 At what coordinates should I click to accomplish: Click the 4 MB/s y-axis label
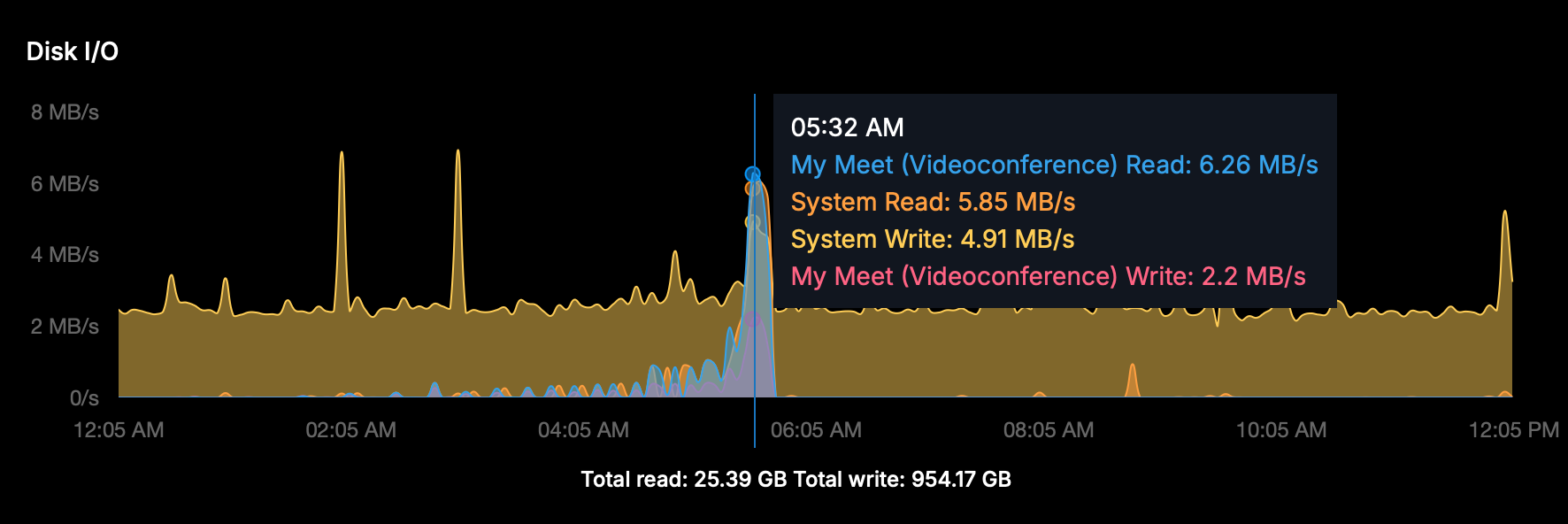(x=65, y=255)
